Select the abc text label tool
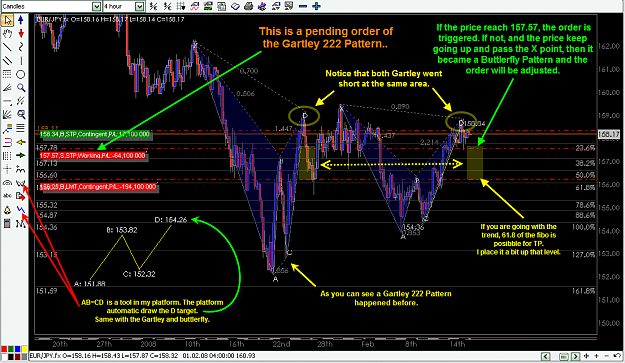 (x=7, y=196)
